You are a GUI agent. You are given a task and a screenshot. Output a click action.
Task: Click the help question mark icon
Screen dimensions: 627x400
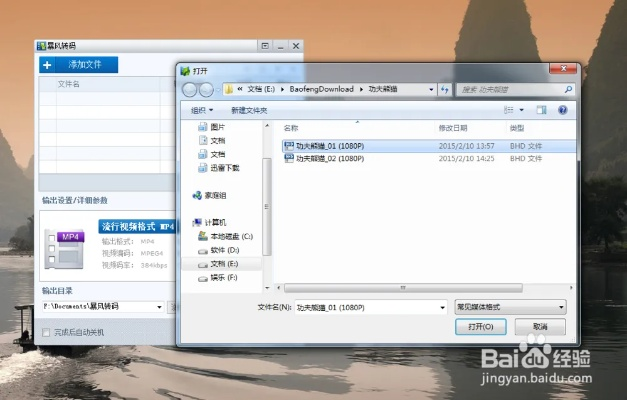coord(563,109)
